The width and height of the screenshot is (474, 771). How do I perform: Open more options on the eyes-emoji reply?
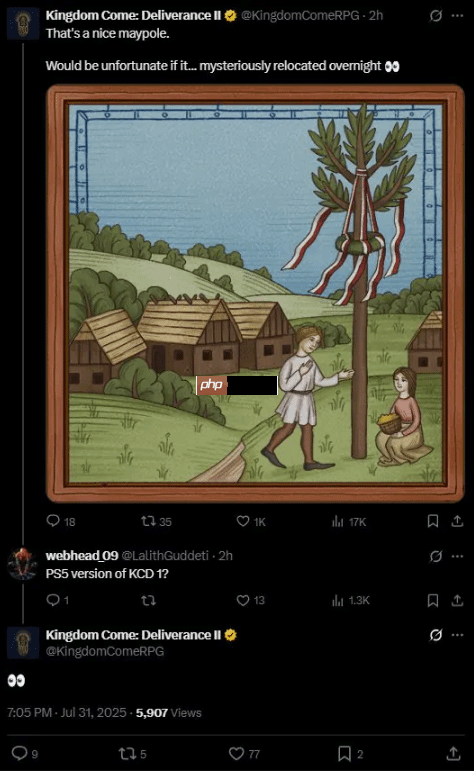pyautogui.click(x=457, y=635)
